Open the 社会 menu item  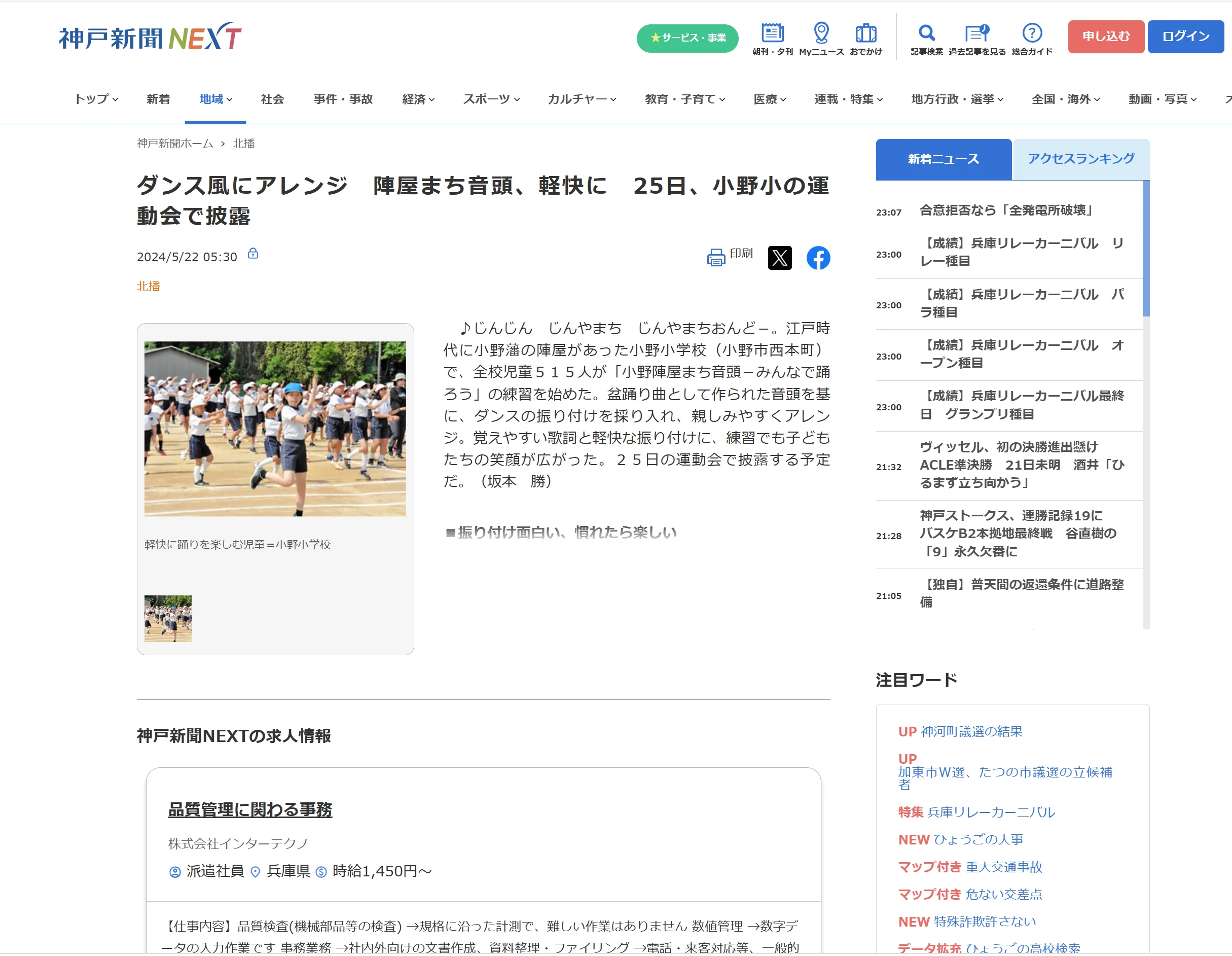(272, 99)
